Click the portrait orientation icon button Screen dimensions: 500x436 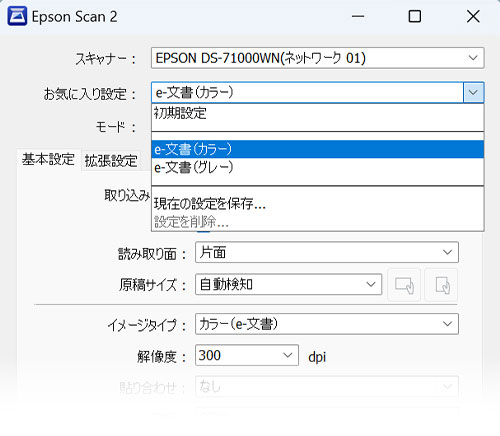coord(442,285)
